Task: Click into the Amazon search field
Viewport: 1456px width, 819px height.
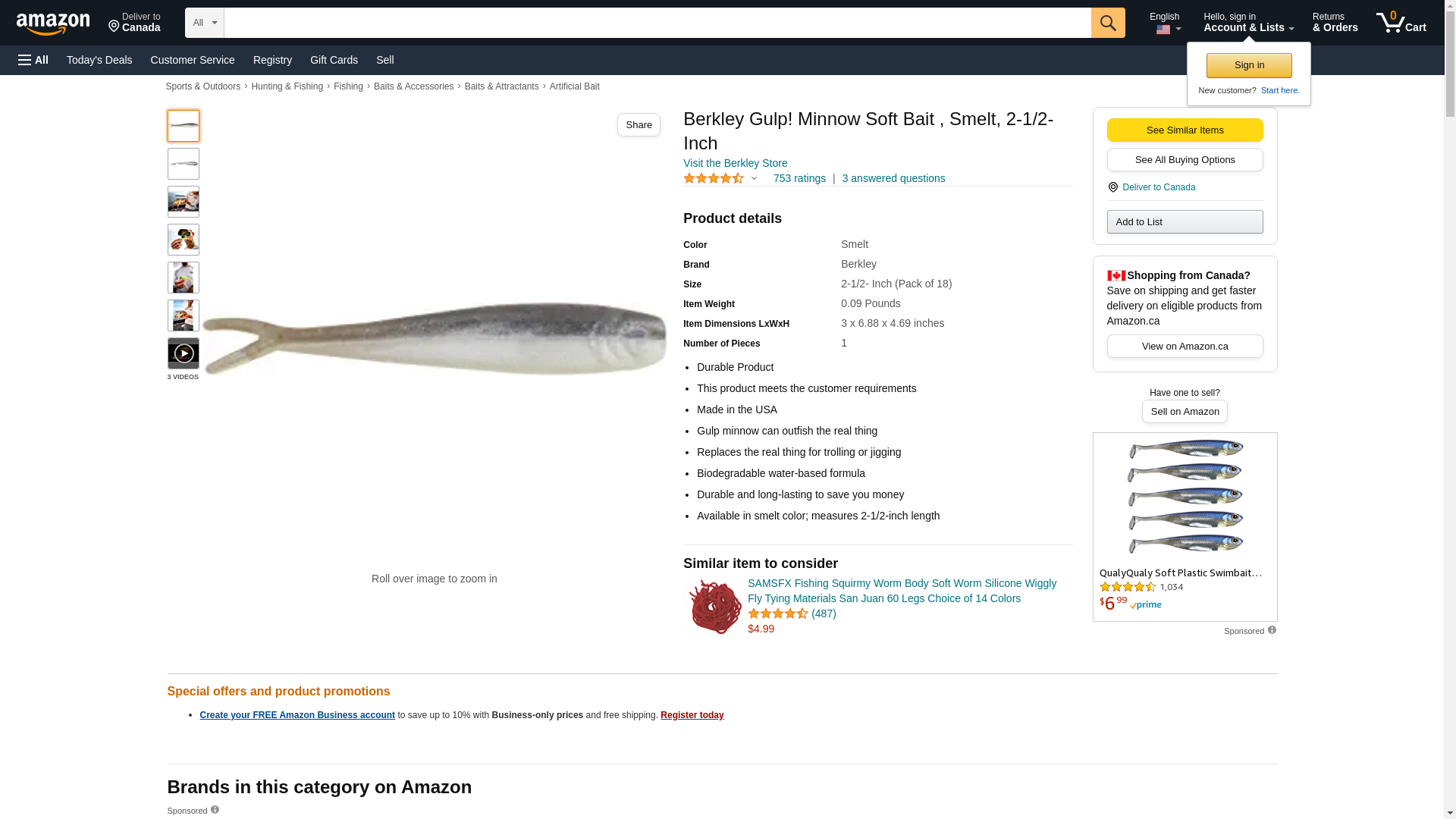Action: (x=657, y=23)
